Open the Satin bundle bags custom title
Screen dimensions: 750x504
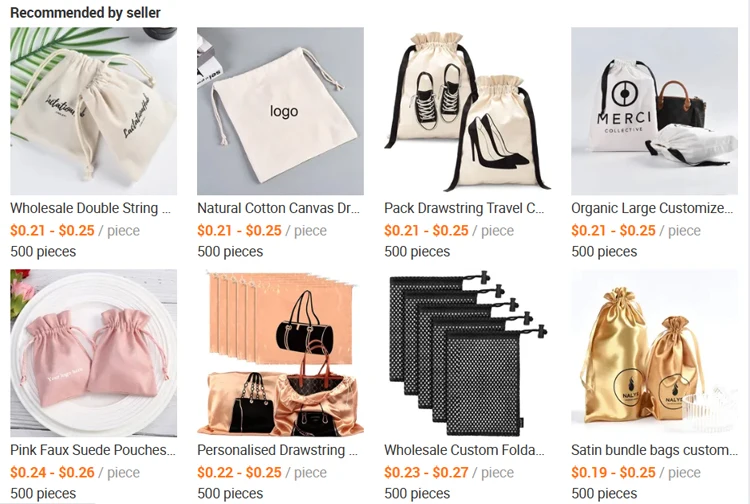tap(654, 450)
